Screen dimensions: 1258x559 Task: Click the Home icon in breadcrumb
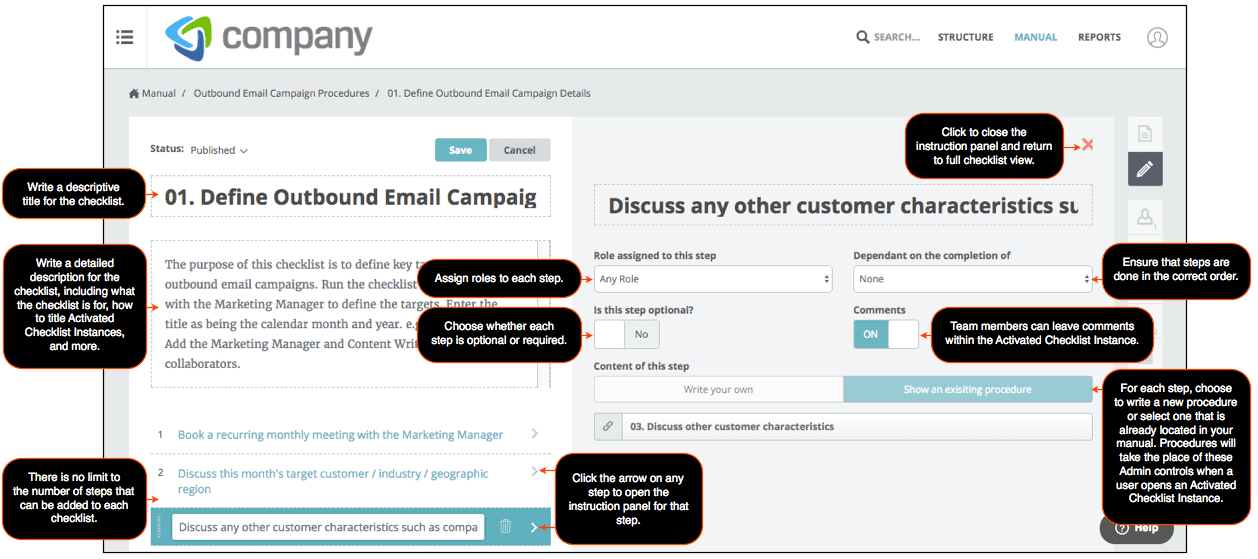(134, 94)
